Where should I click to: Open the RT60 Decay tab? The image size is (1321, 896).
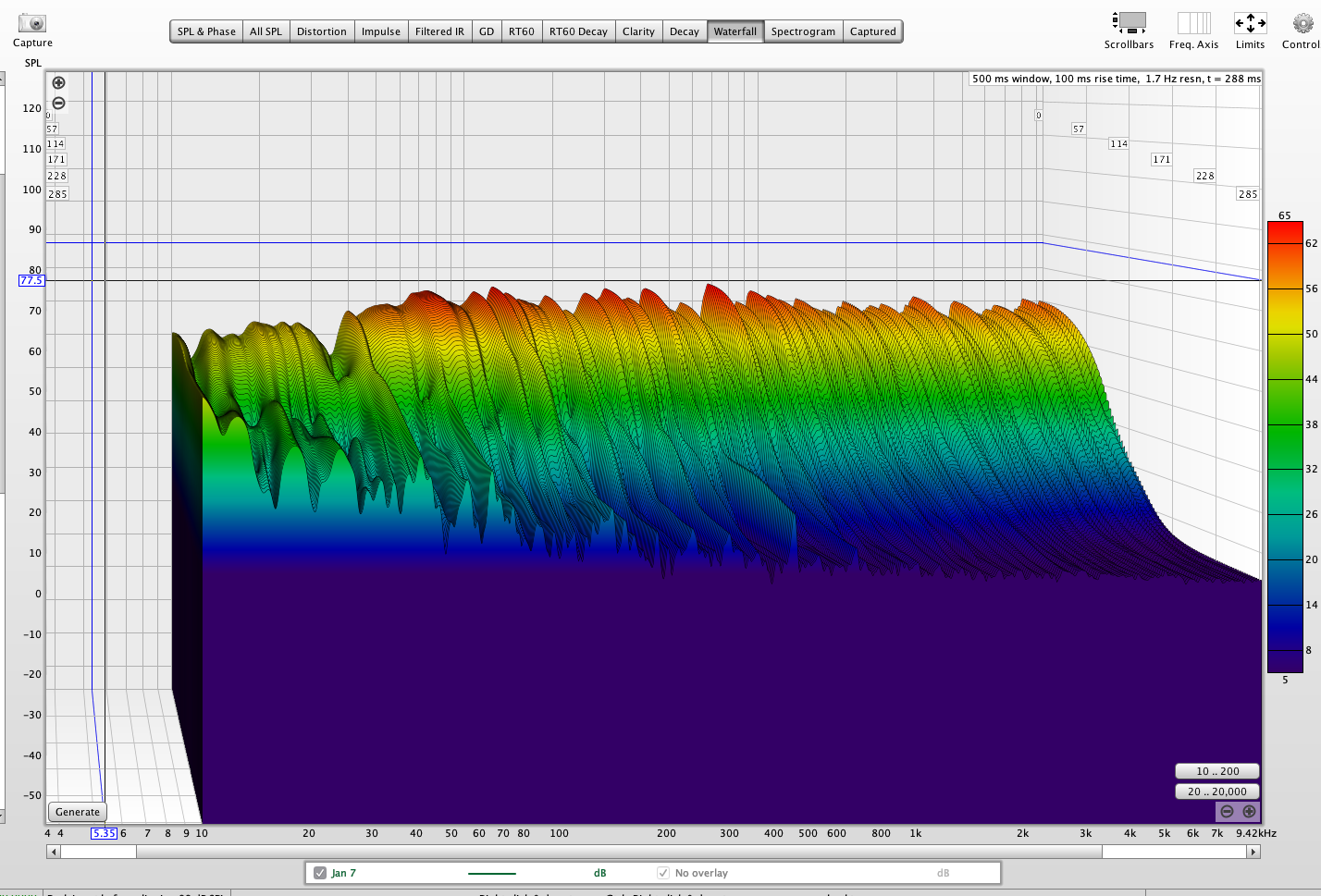click(x=578, y=31)
